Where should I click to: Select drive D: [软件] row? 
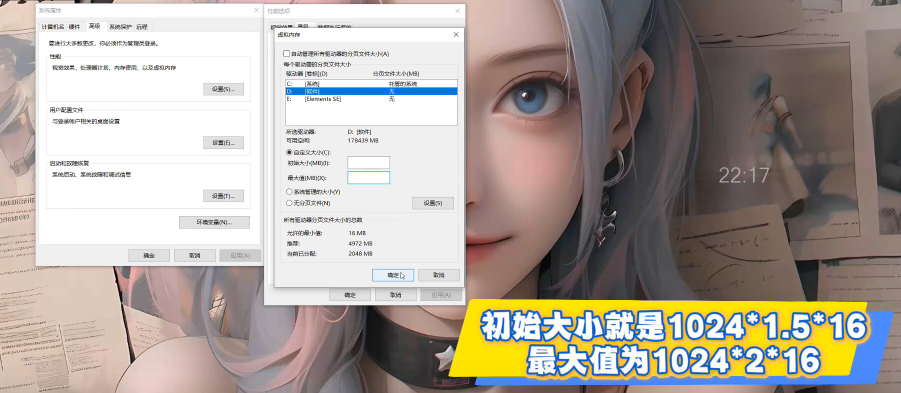point(371,91)
